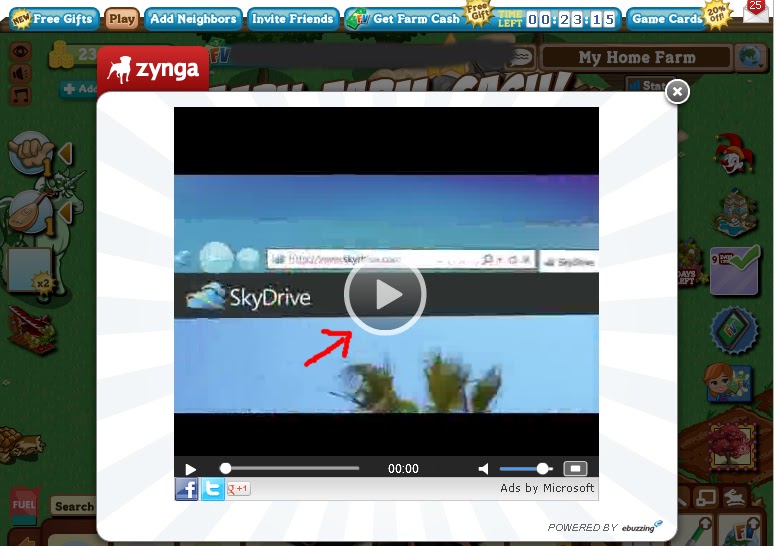Toggle game music note icon

[x=20, y=95]
